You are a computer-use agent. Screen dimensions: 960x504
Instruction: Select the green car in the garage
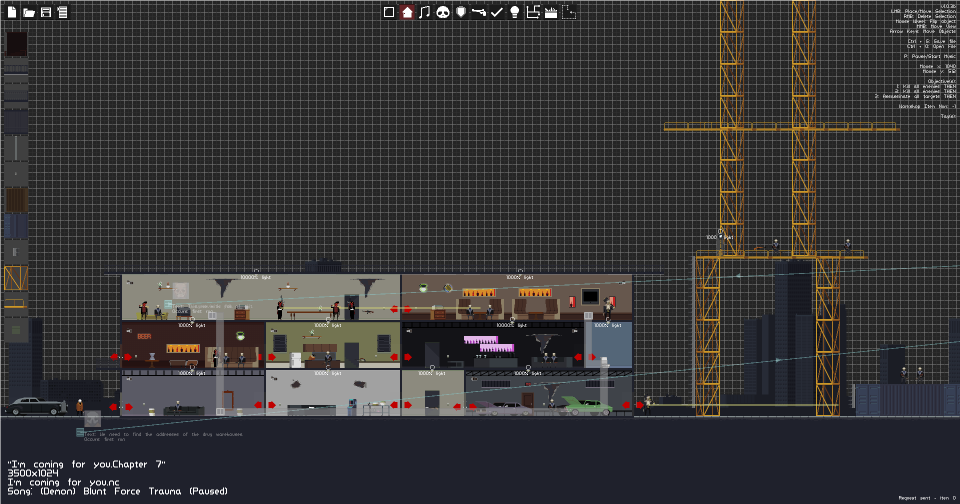coord(587,406)
